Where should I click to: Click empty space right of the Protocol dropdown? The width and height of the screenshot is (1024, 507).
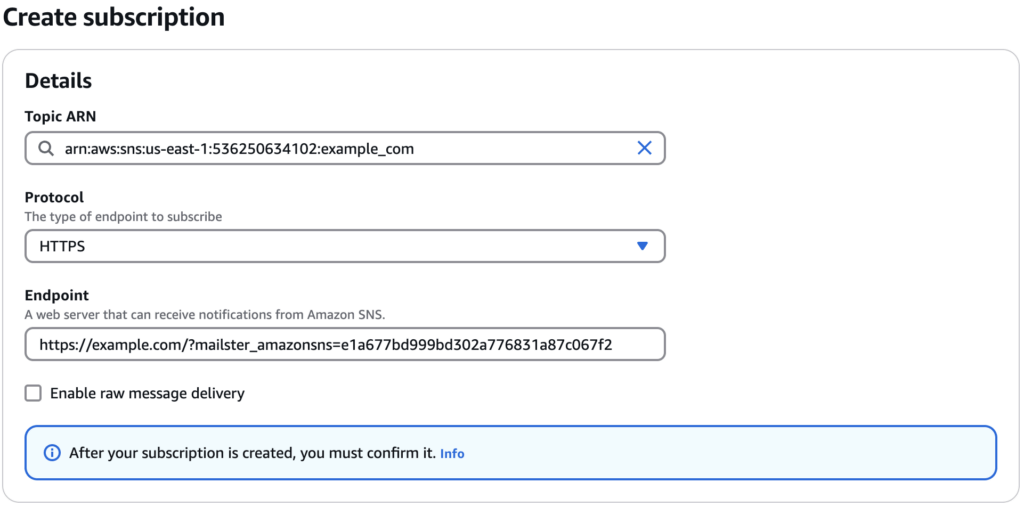[830, 246]
